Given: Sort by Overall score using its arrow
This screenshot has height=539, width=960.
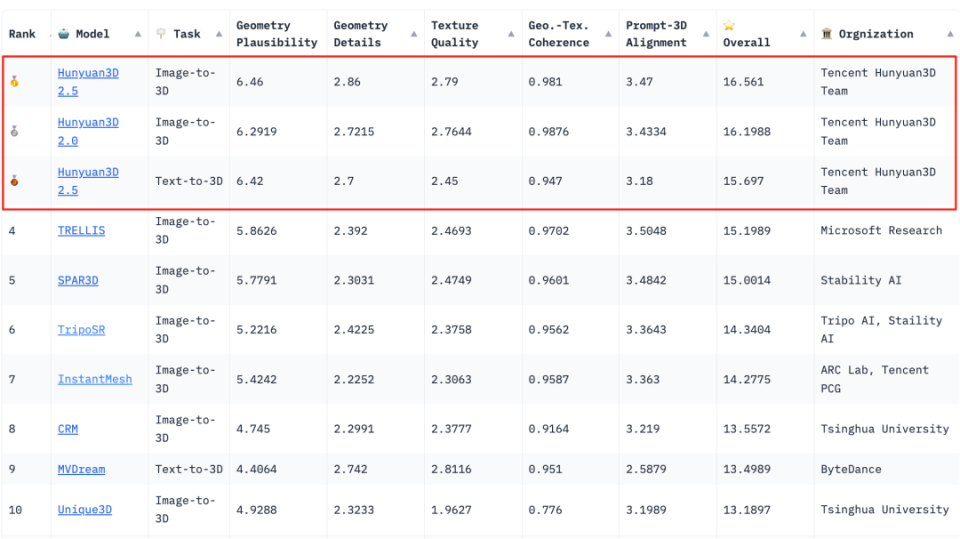Looking at the screenshot, I should click(x=803, y=34).
